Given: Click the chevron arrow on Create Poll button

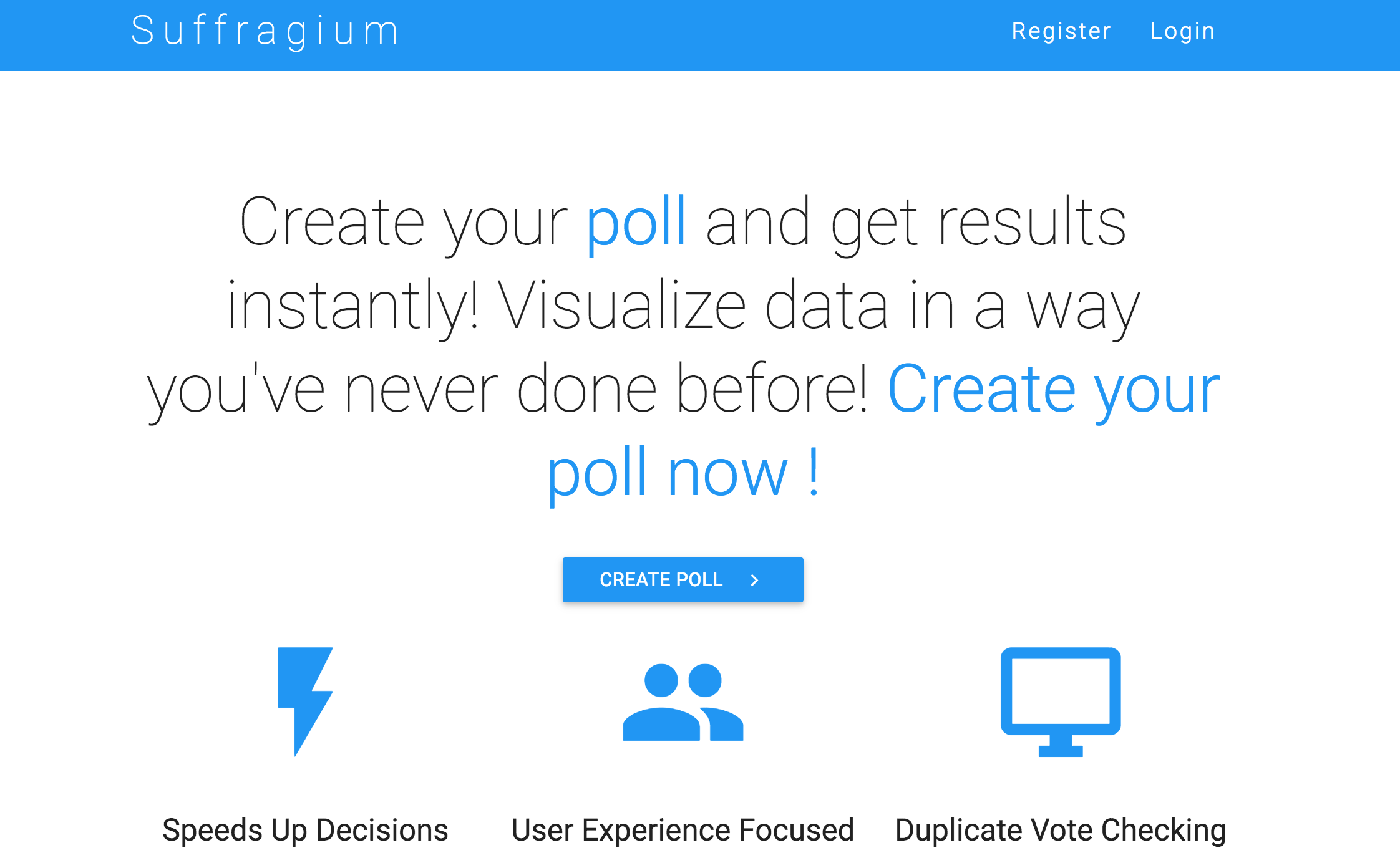Looking at the screenshot, I should click(754, 580).
